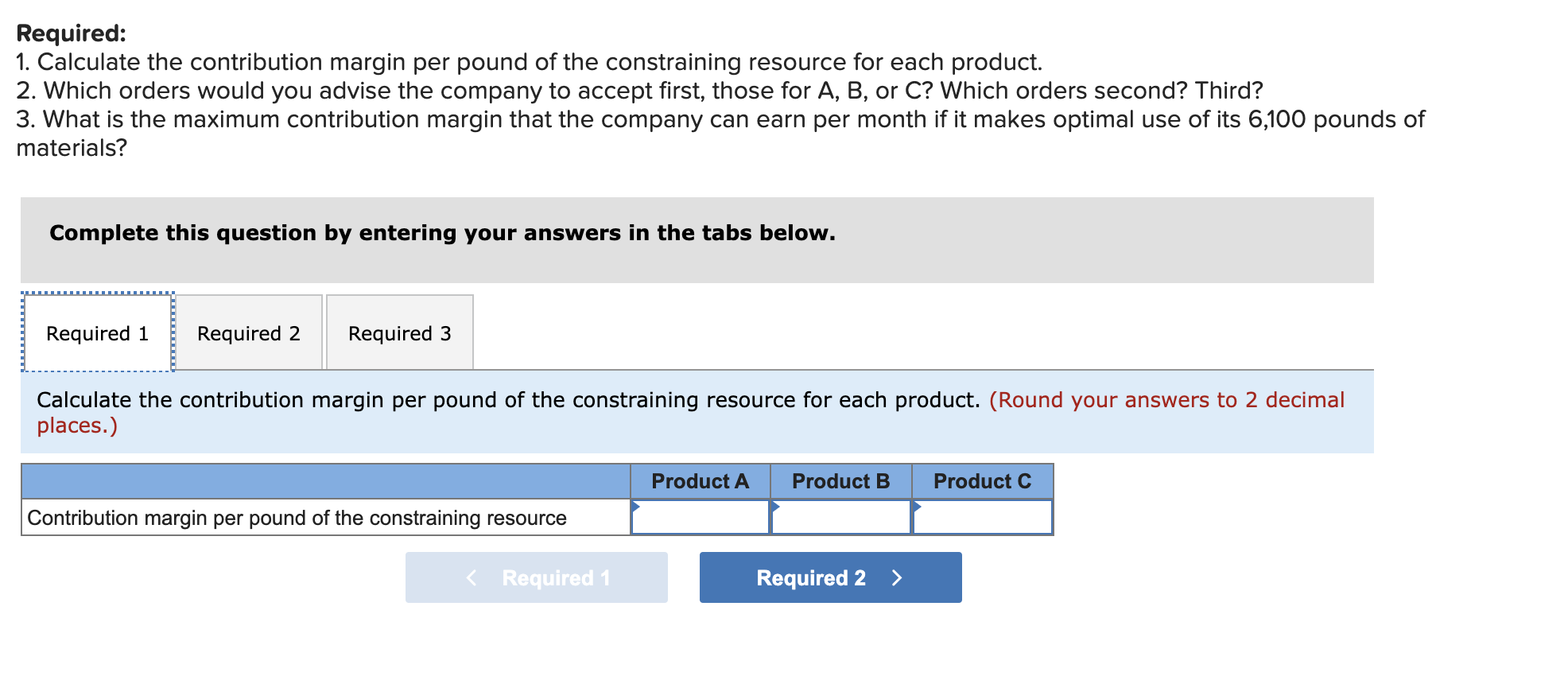Click the Required 2 navigation button

tap(829, 577)
